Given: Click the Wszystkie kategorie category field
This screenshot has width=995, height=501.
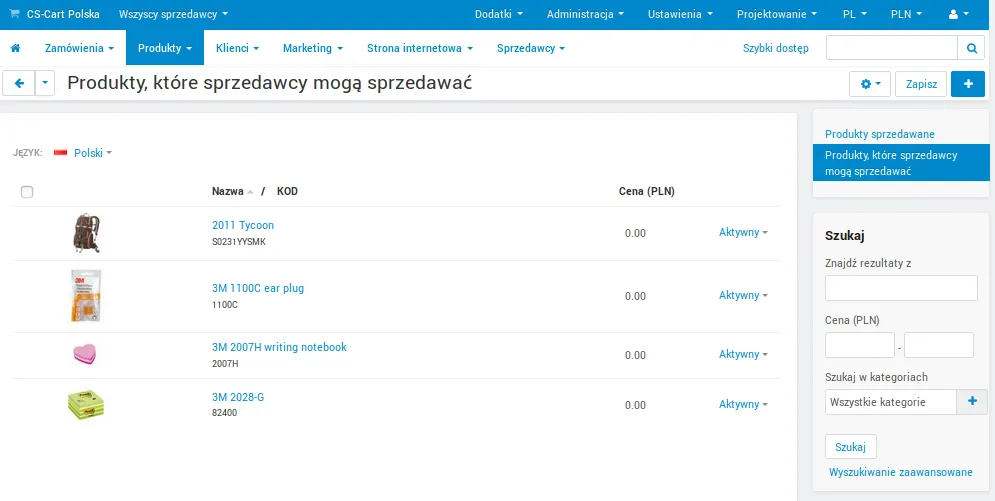Looking at the screenshot, I should pos(891,401).
